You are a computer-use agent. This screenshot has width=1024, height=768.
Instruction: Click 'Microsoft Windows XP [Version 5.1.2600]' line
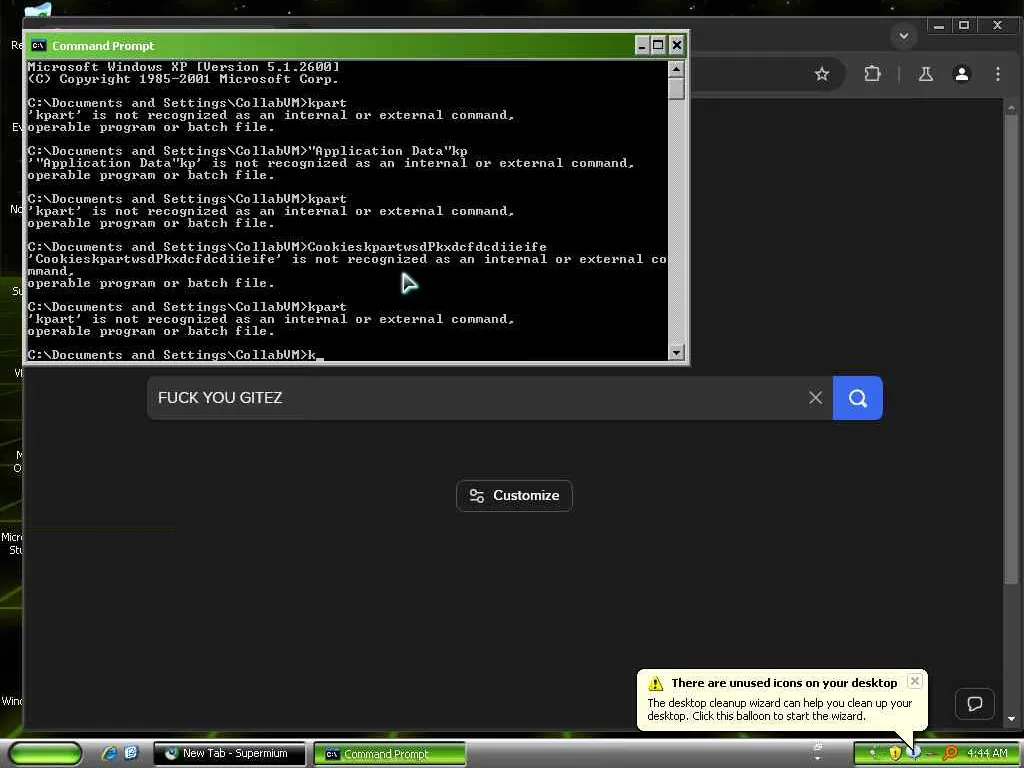184,67
